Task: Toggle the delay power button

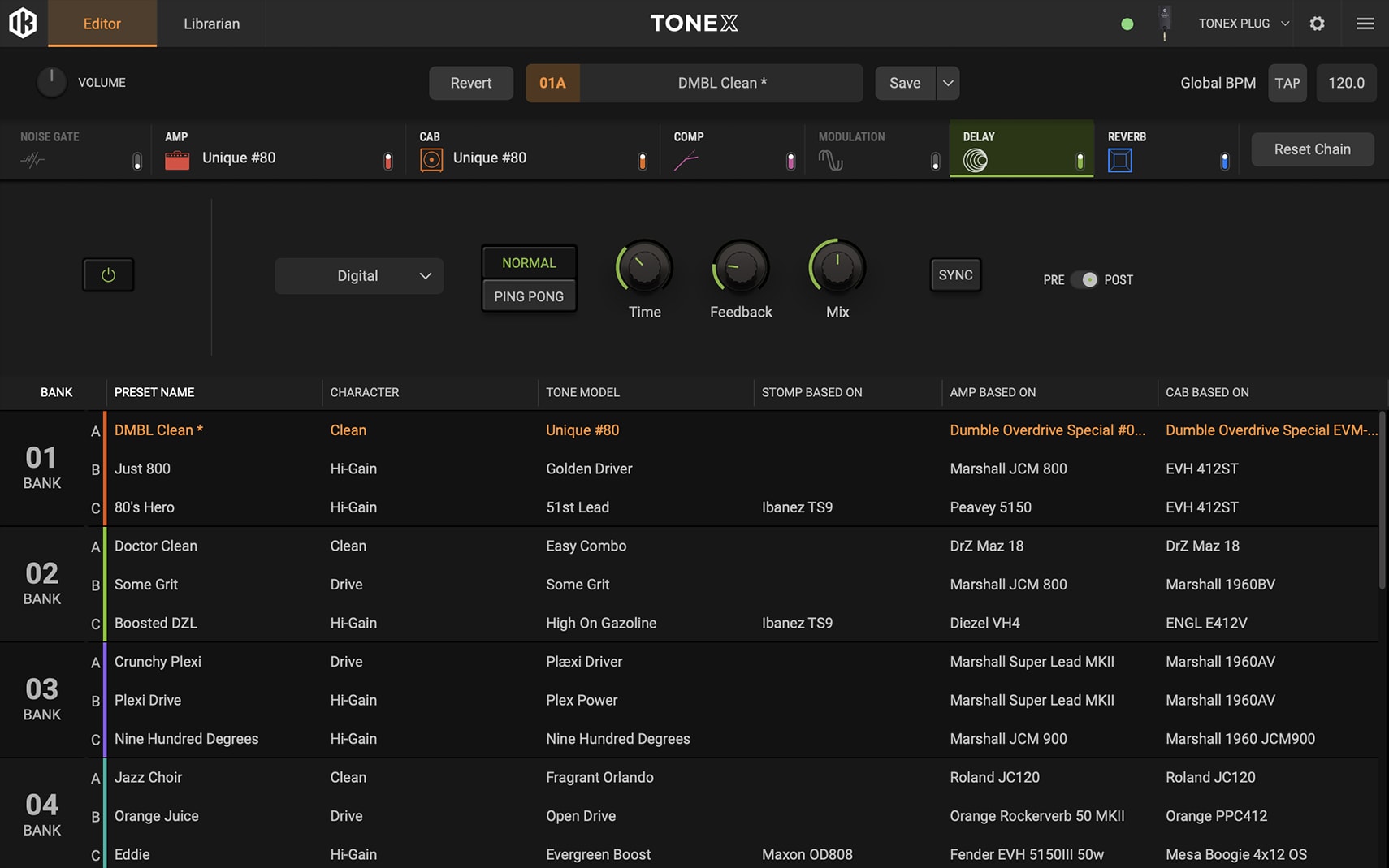Action: coord(108,275)
